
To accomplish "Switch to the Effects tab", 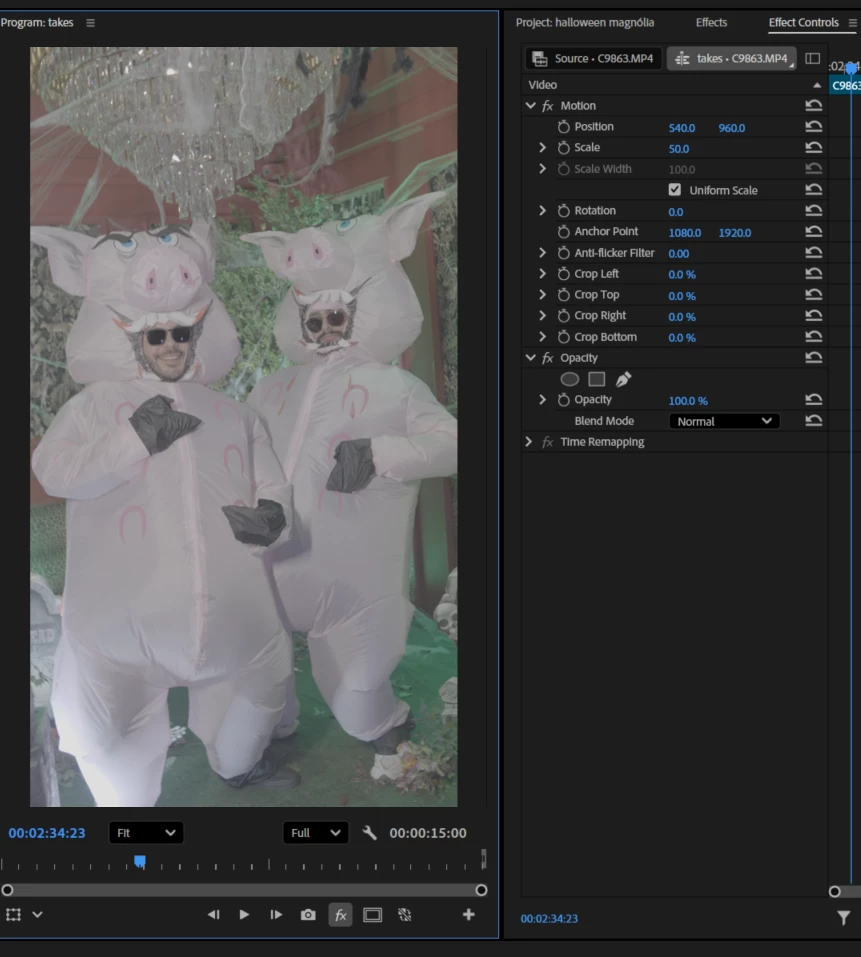I will [711, 23].
